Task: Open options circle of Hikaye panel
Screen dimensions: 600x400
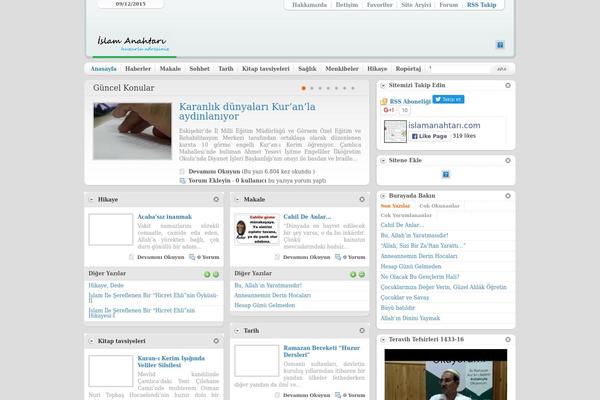Action: click(x=216, y=199)
